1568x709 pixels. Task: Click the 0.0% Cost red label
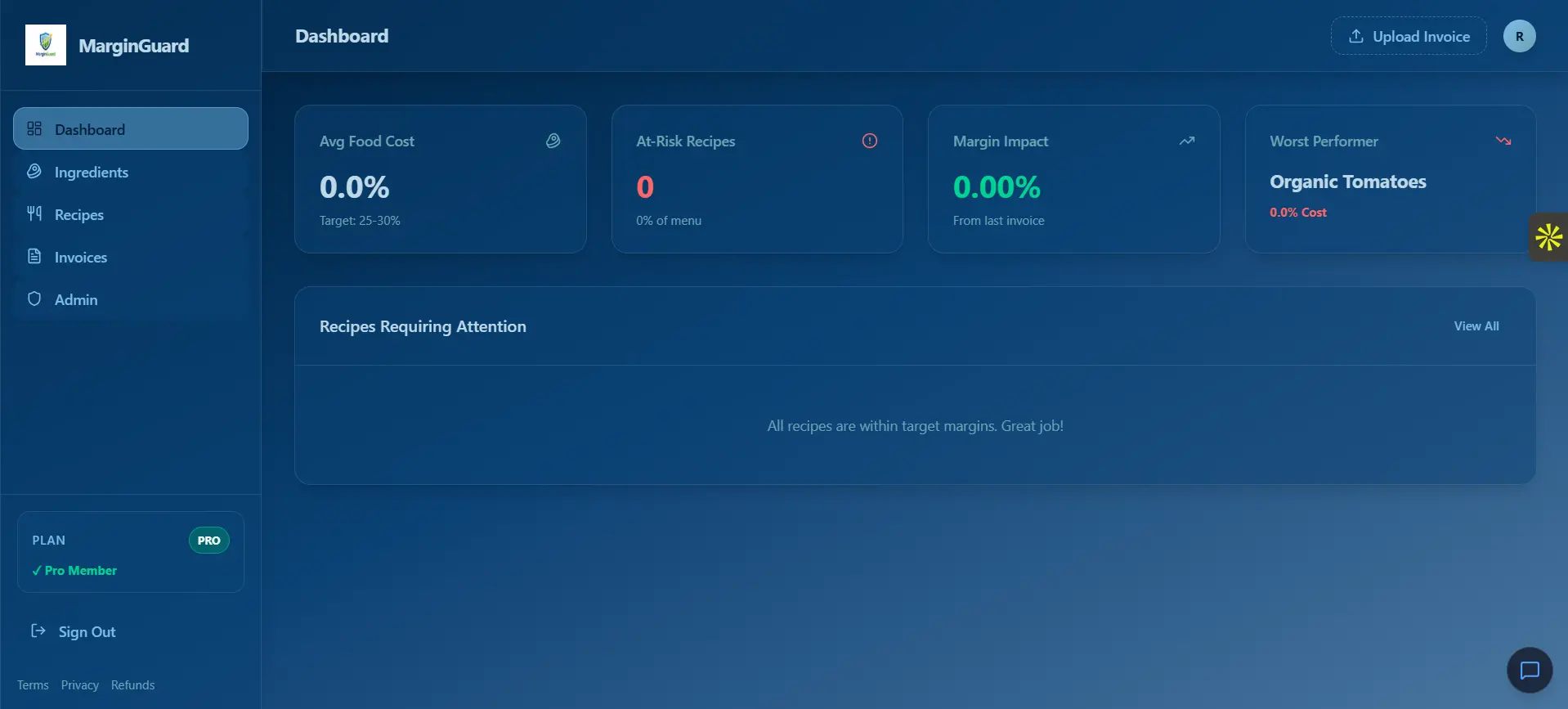(x=1298, y=213)
